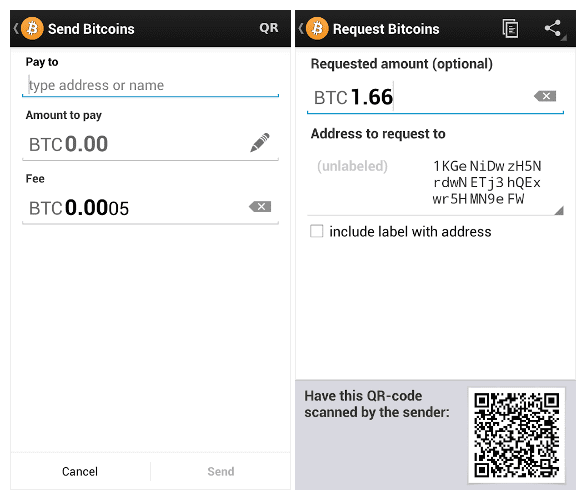Select the Requested amount BTC 1.66 field

point(435,97)
